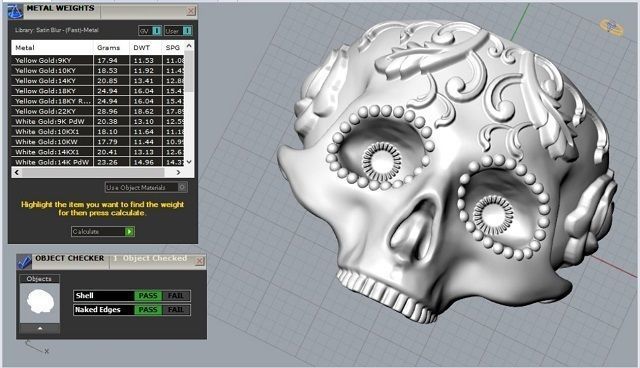Click the Shell FAIL indicator
This screenshot has width=640, height=368.
point(176,296)
